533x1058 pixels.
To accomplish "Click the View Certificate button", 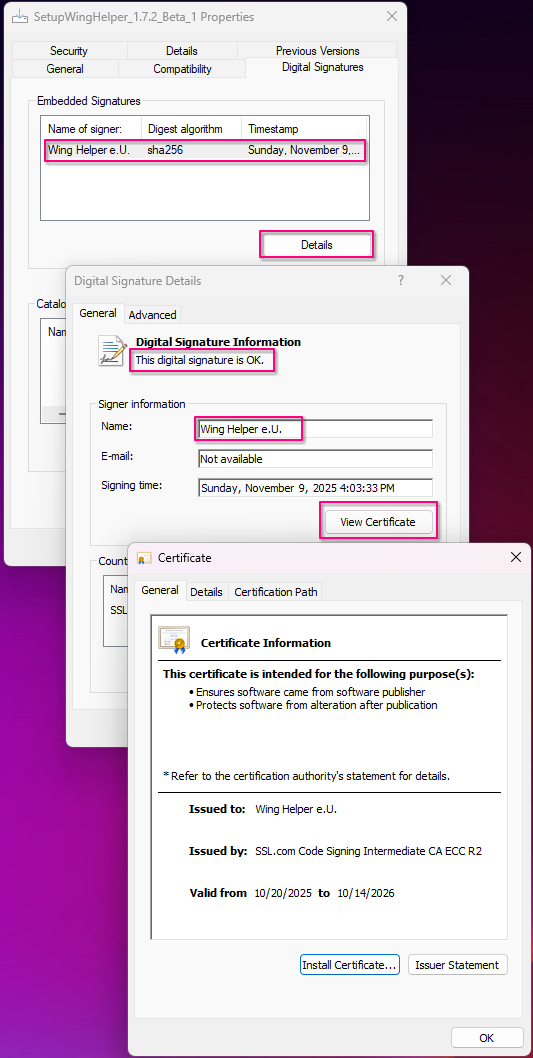I will tap(378, 522).
